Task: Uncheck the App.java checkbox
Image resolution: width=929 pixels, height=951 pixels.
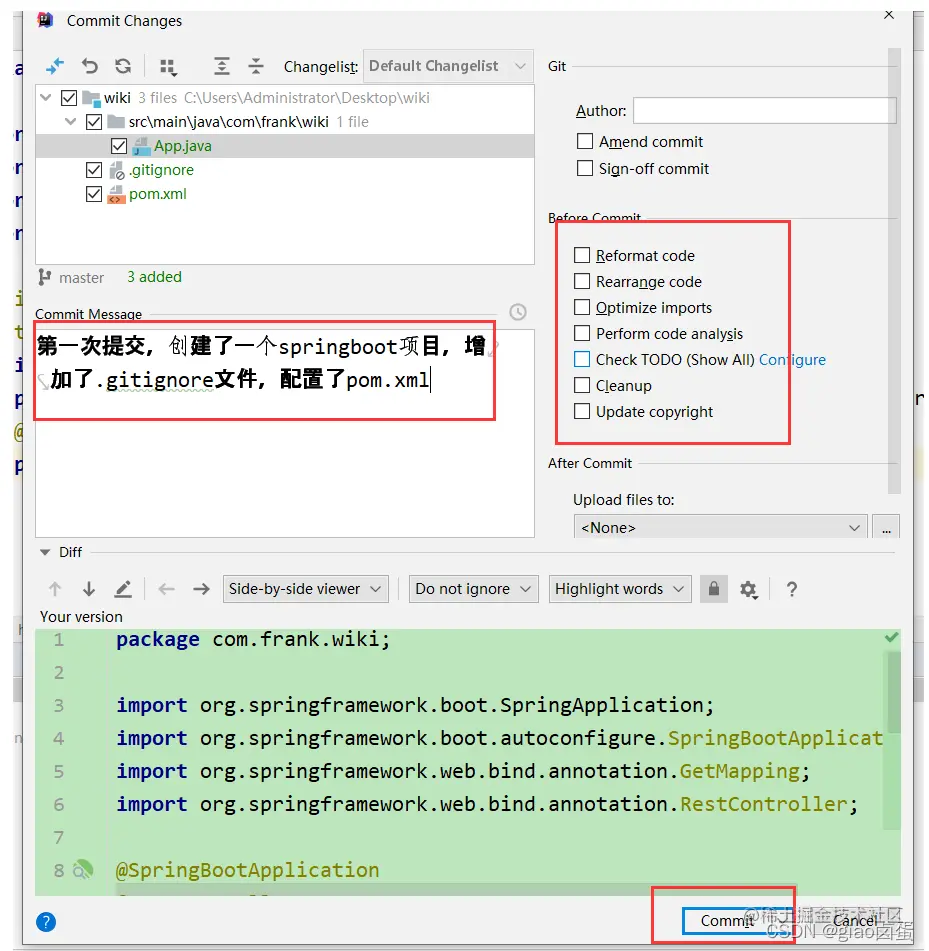Action: (119, 146)
